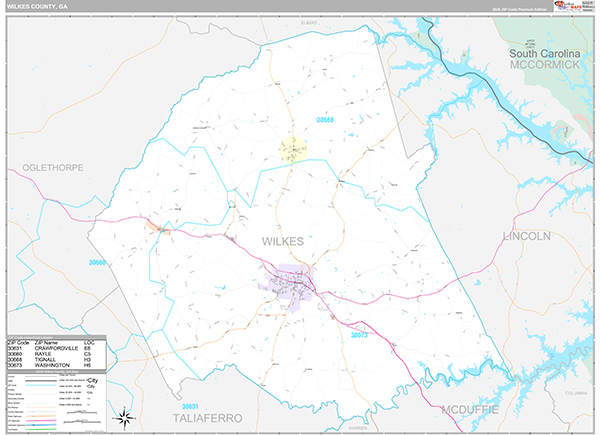Click the 'South Carolina' state label
This screenshot has height=435, width=600.
[x=545, y=54]
